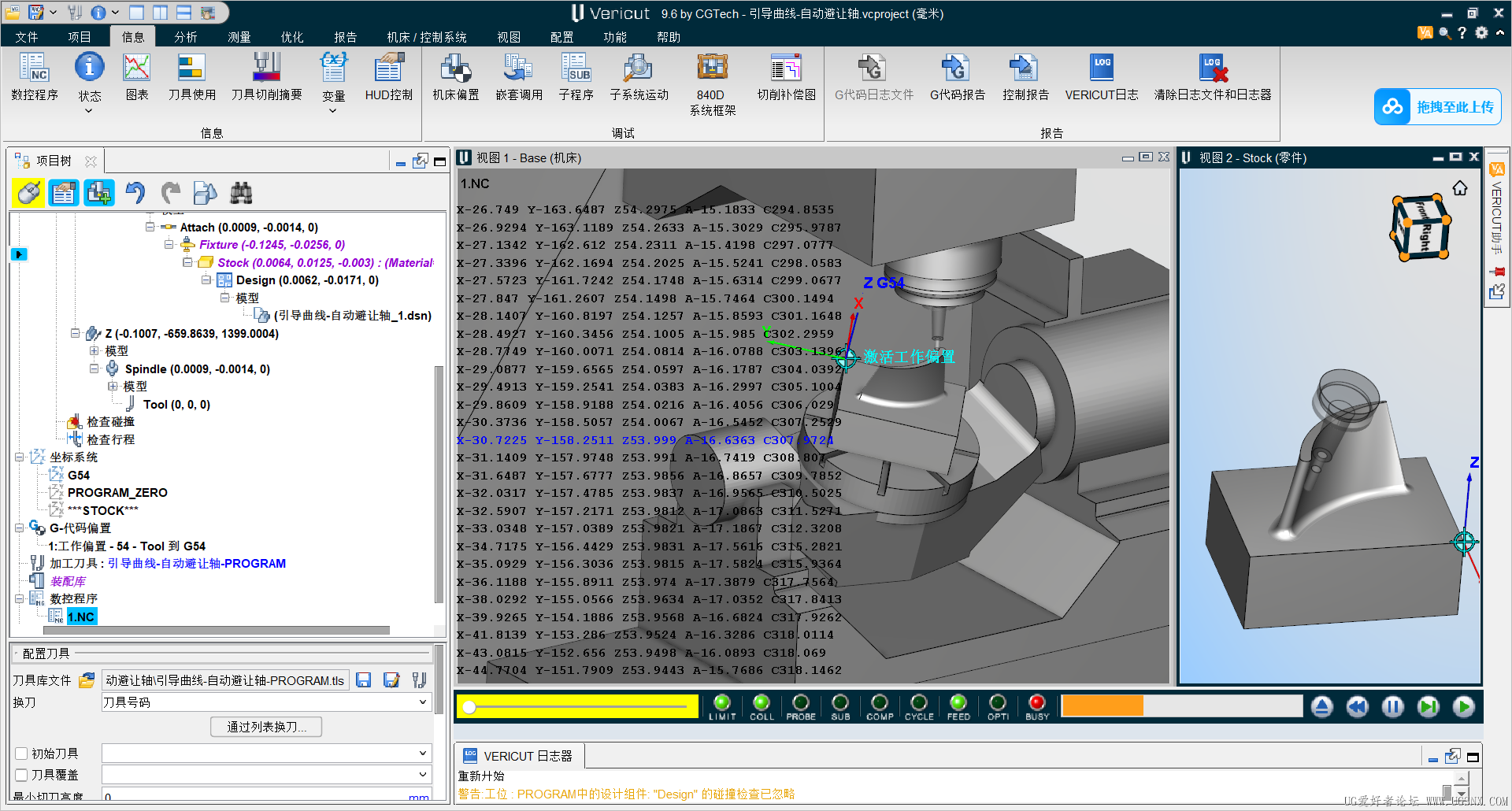
Task: Click the save tool library disk icon
Action: [363, 680]
